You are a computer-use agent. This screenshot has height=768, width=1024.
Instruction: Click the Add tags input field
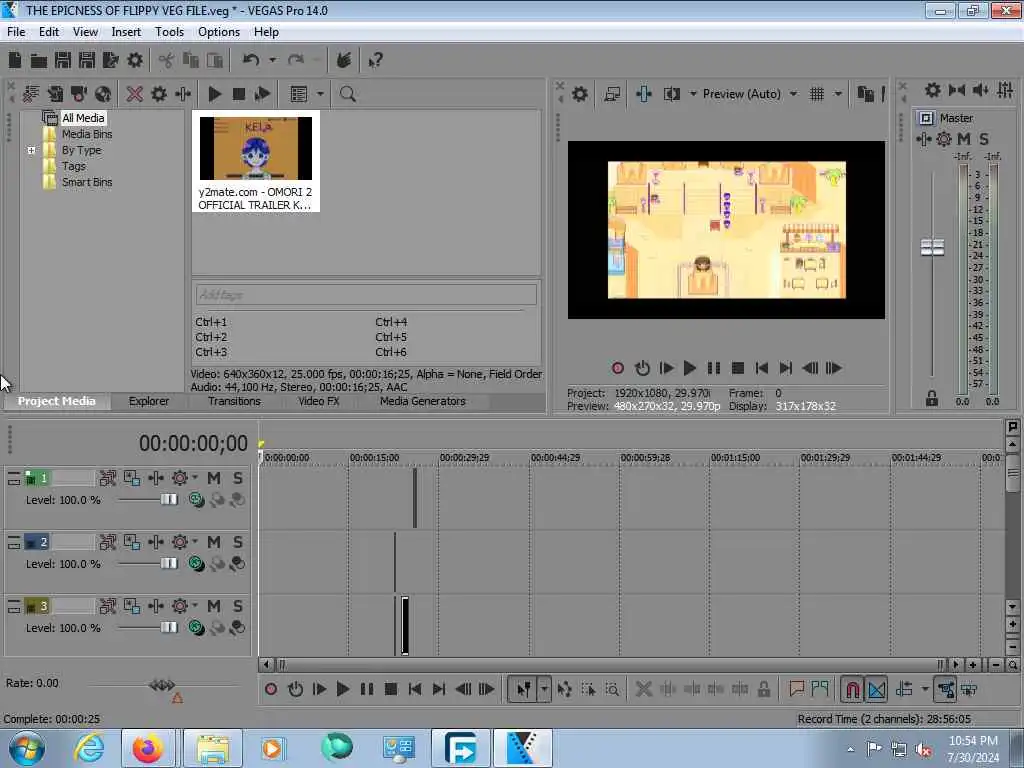(366, 295)
